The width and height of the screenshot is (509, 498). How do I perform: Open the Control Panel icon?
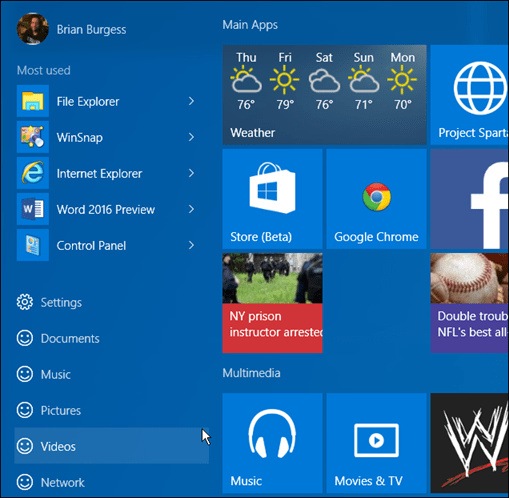click(33, 245)
